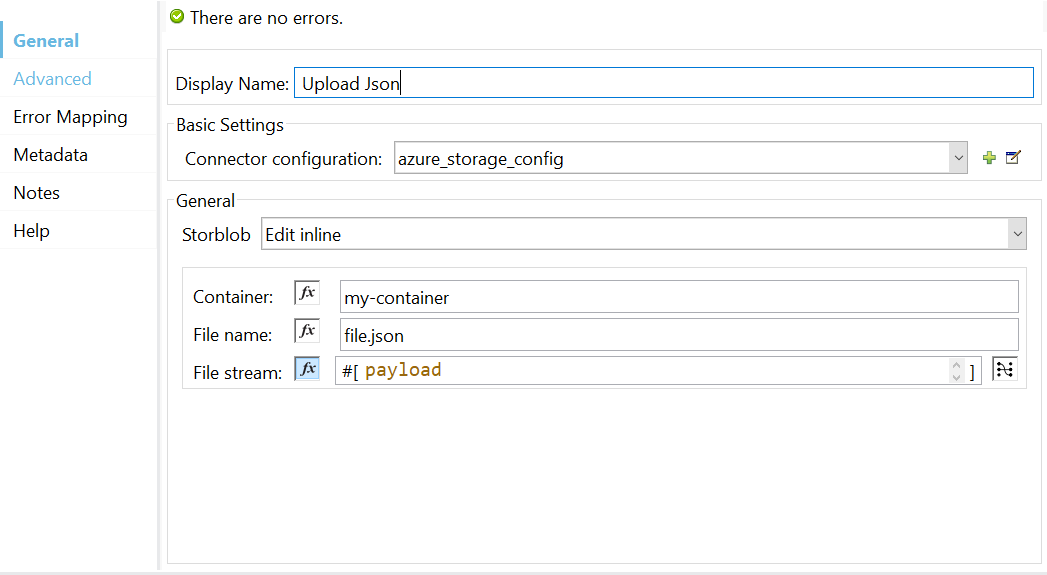Click the Display Name text field

tap(663, 83)
